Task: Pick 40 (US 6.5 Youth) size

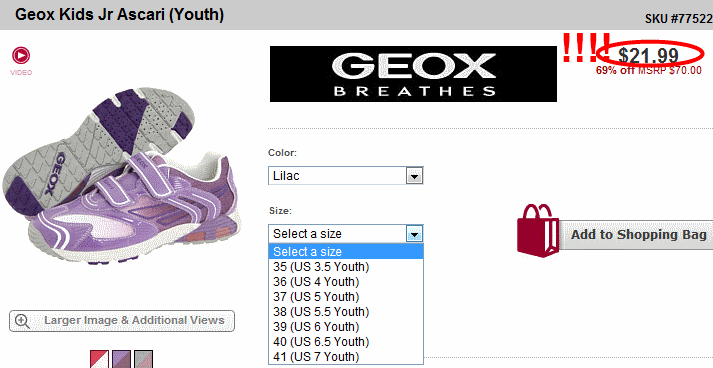Action: pos(346,342)
